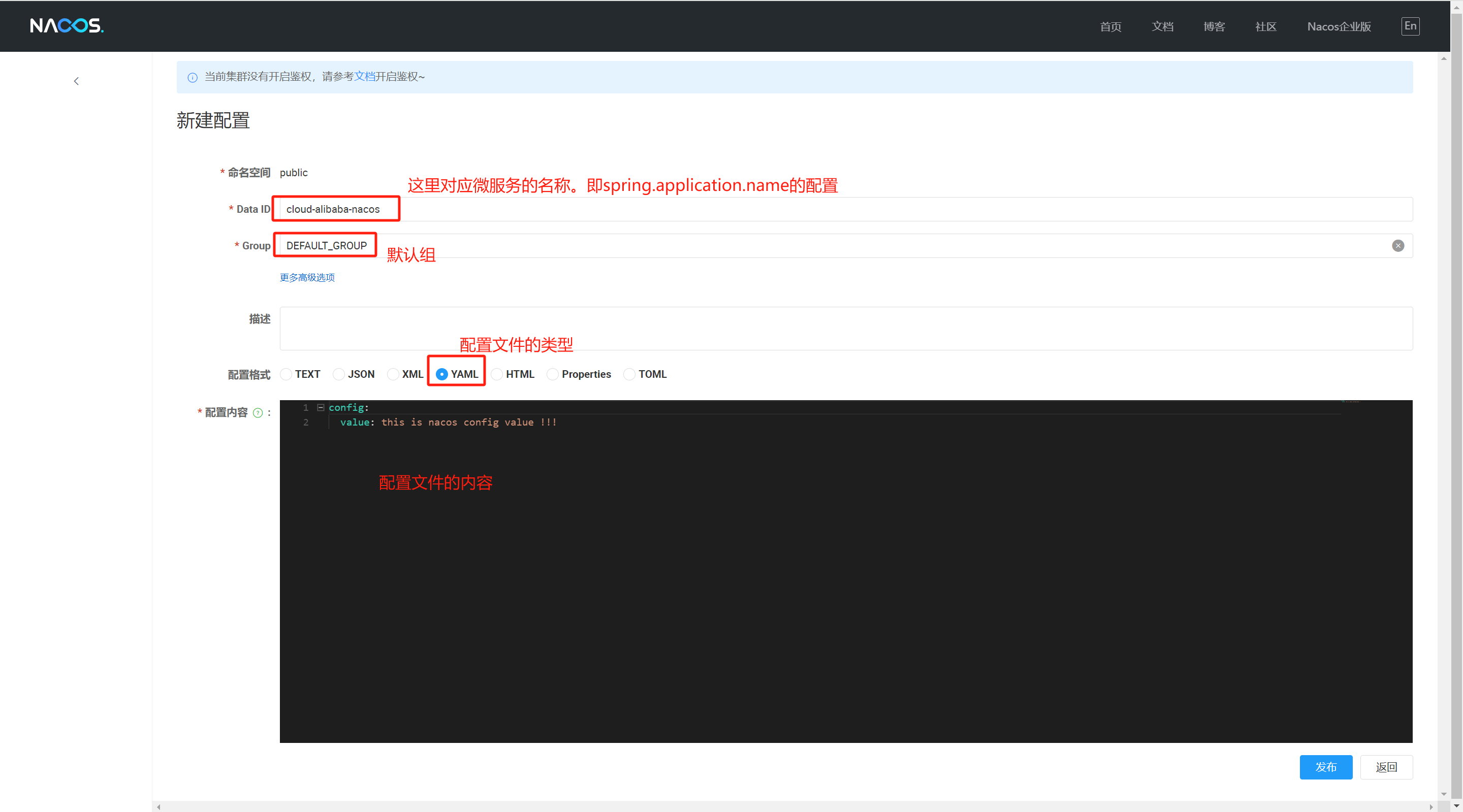Open the 文档 link in auth notice
The width and height of the screenshot is (1463, 812).
click(365, 77)
